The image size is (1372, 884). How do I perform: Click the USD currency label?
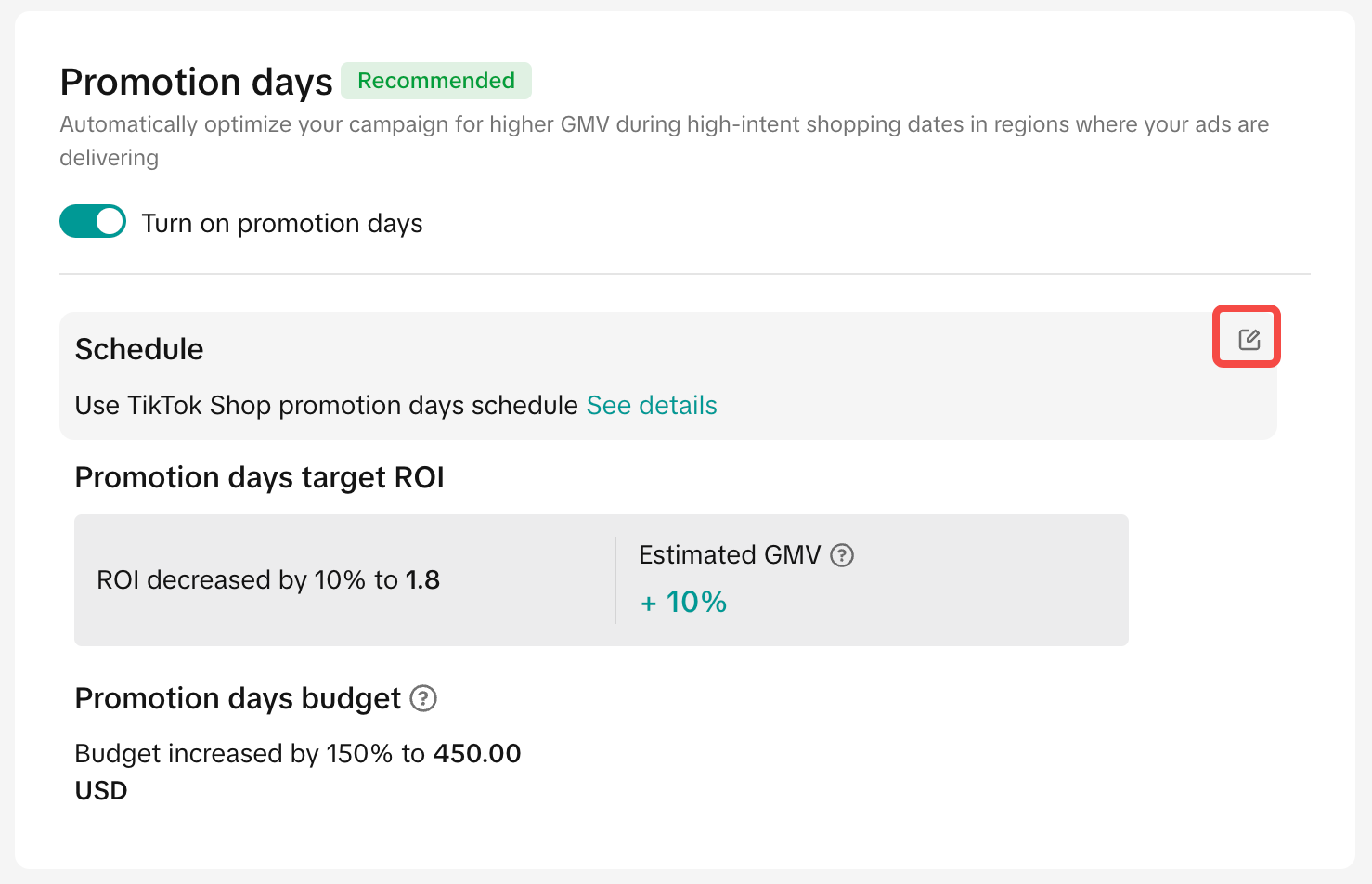click(x=101, y=791)
